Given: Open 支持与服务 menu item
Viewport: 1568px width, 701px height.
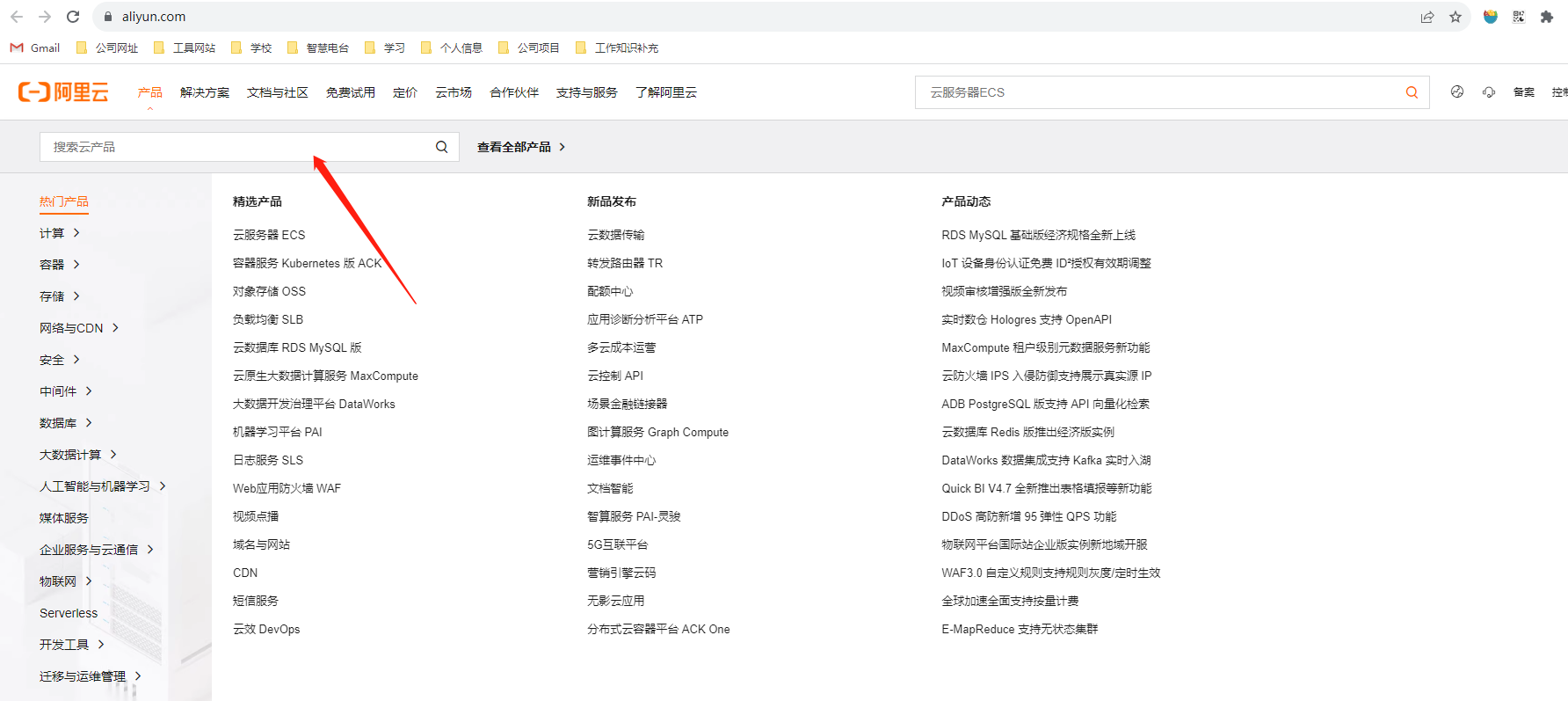Looking at the screenshot, I should coord(587,92).
